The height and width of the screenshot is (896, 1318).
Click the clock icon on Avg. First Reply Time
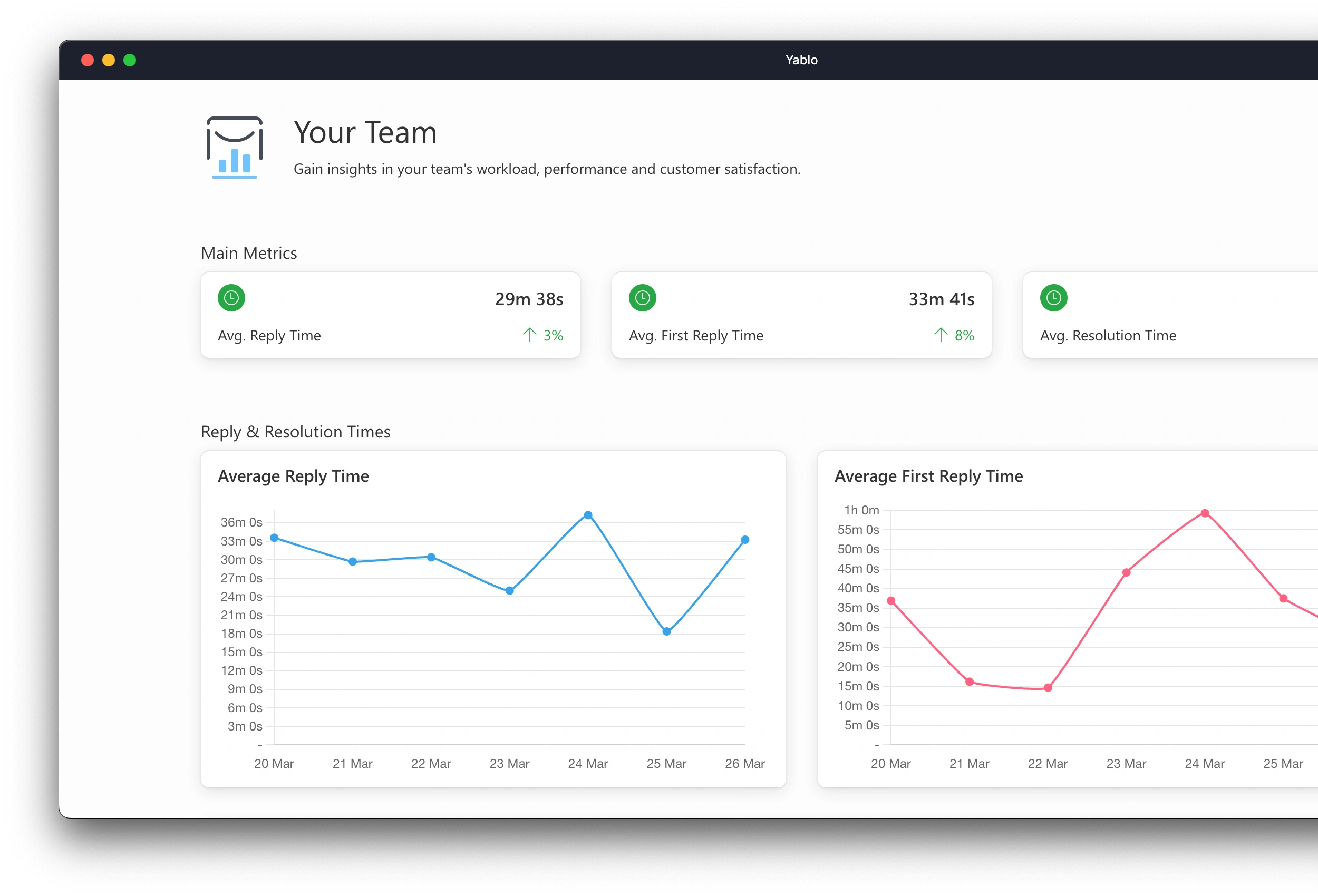point(642,298)
